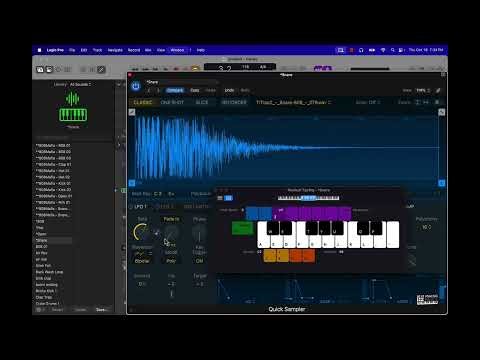This screenshot has height=360, width=480.
Task: Open the Editors pencil icon in toolbar
Action: 101,69
